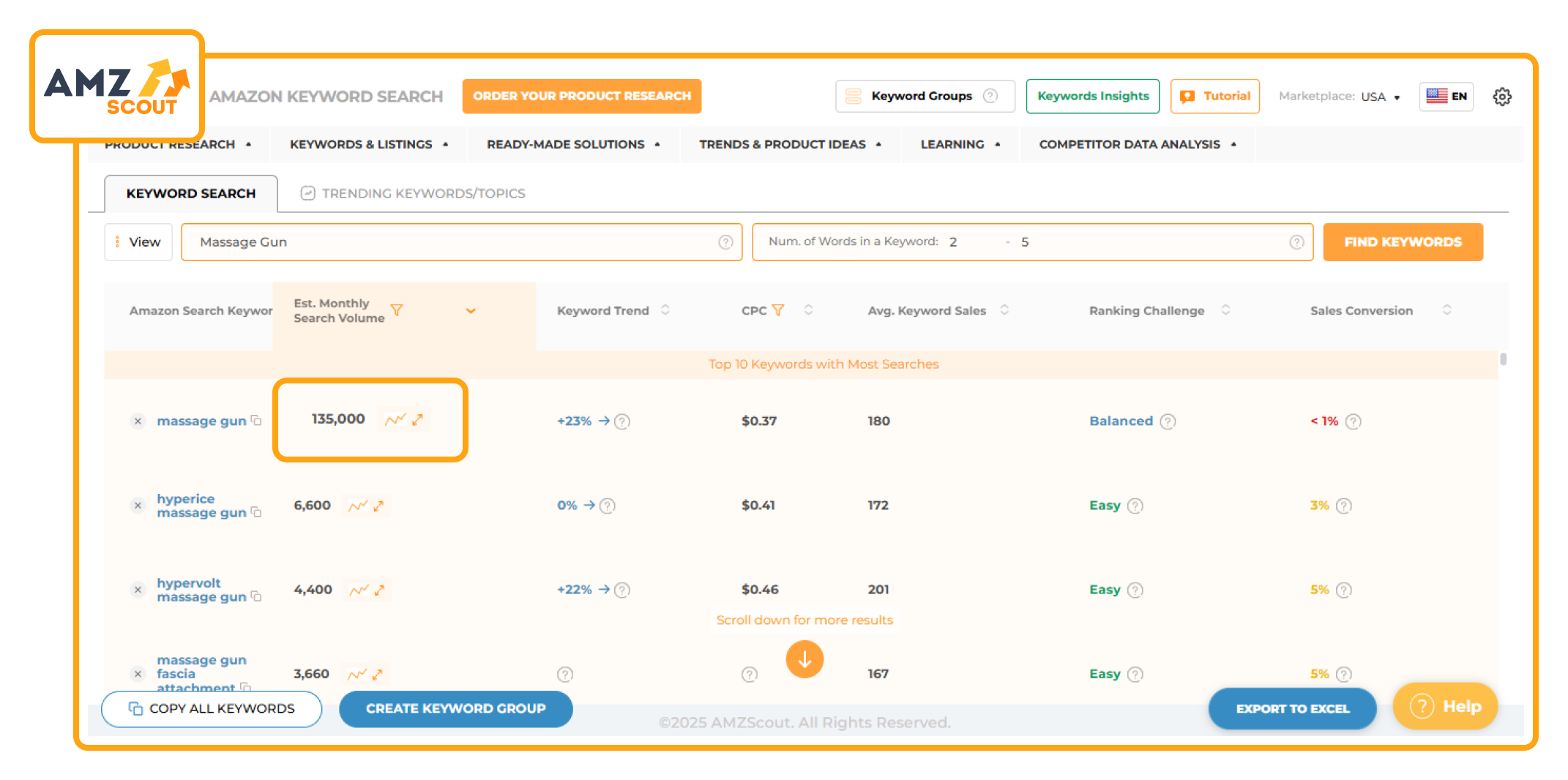Screen dimensions: 1568x780
Task: Click help icon next to +23% trend
Action: 622,421
